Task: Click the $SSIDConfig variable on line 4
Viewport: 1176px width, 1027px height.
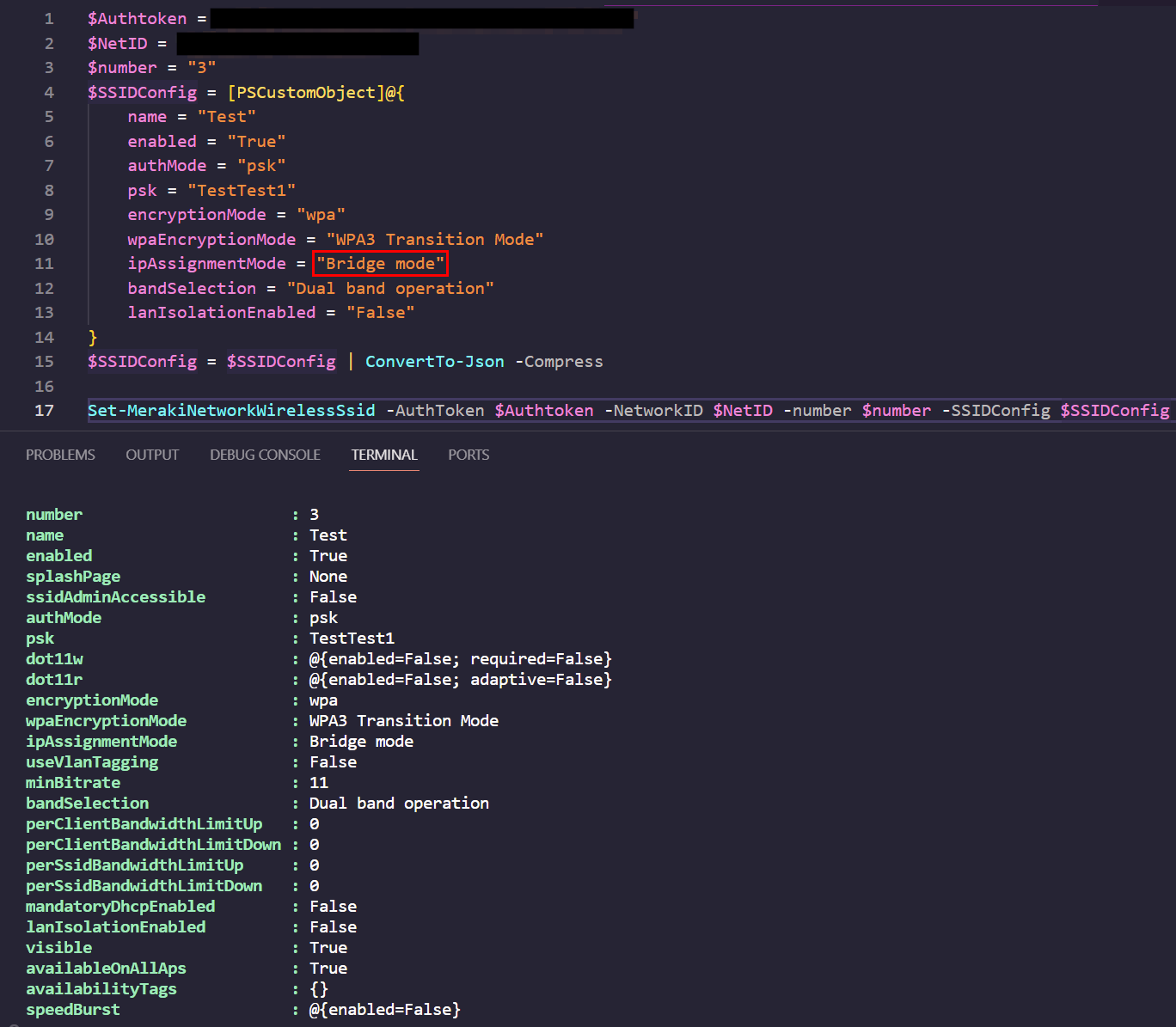Action: tap(142, 92)
